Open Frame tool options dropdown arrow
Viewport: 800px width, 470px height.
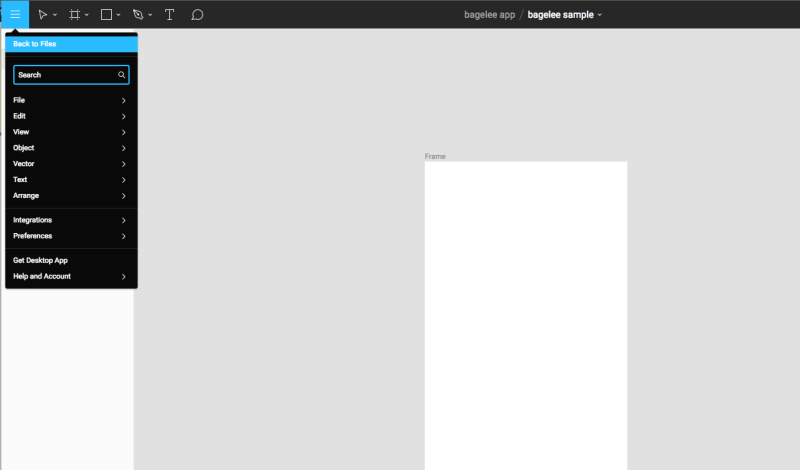[x=87, y=15]
